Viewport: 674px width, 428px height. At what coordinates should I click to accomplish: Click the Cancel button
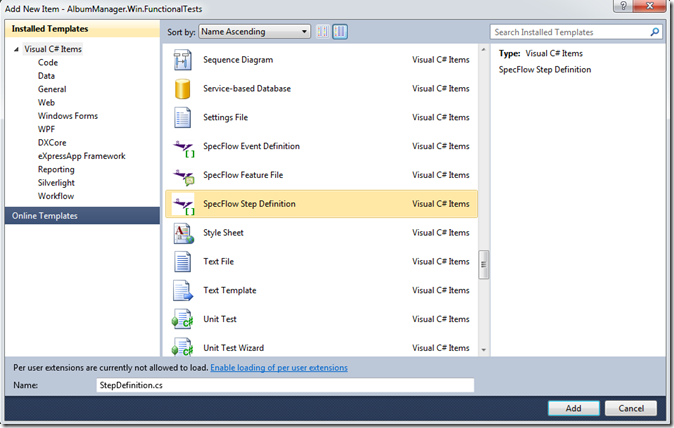(631, 408)
